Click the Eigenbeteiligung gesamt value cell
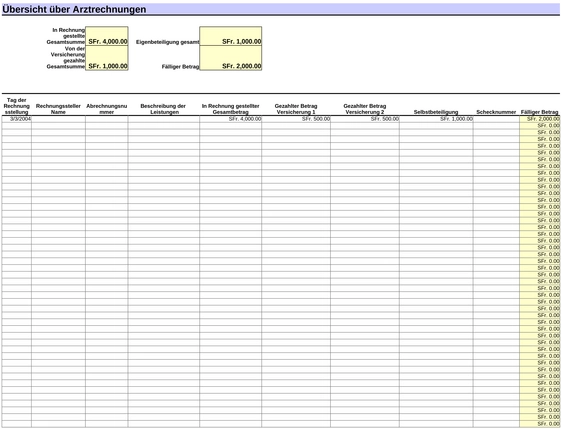 pos(230,36)
